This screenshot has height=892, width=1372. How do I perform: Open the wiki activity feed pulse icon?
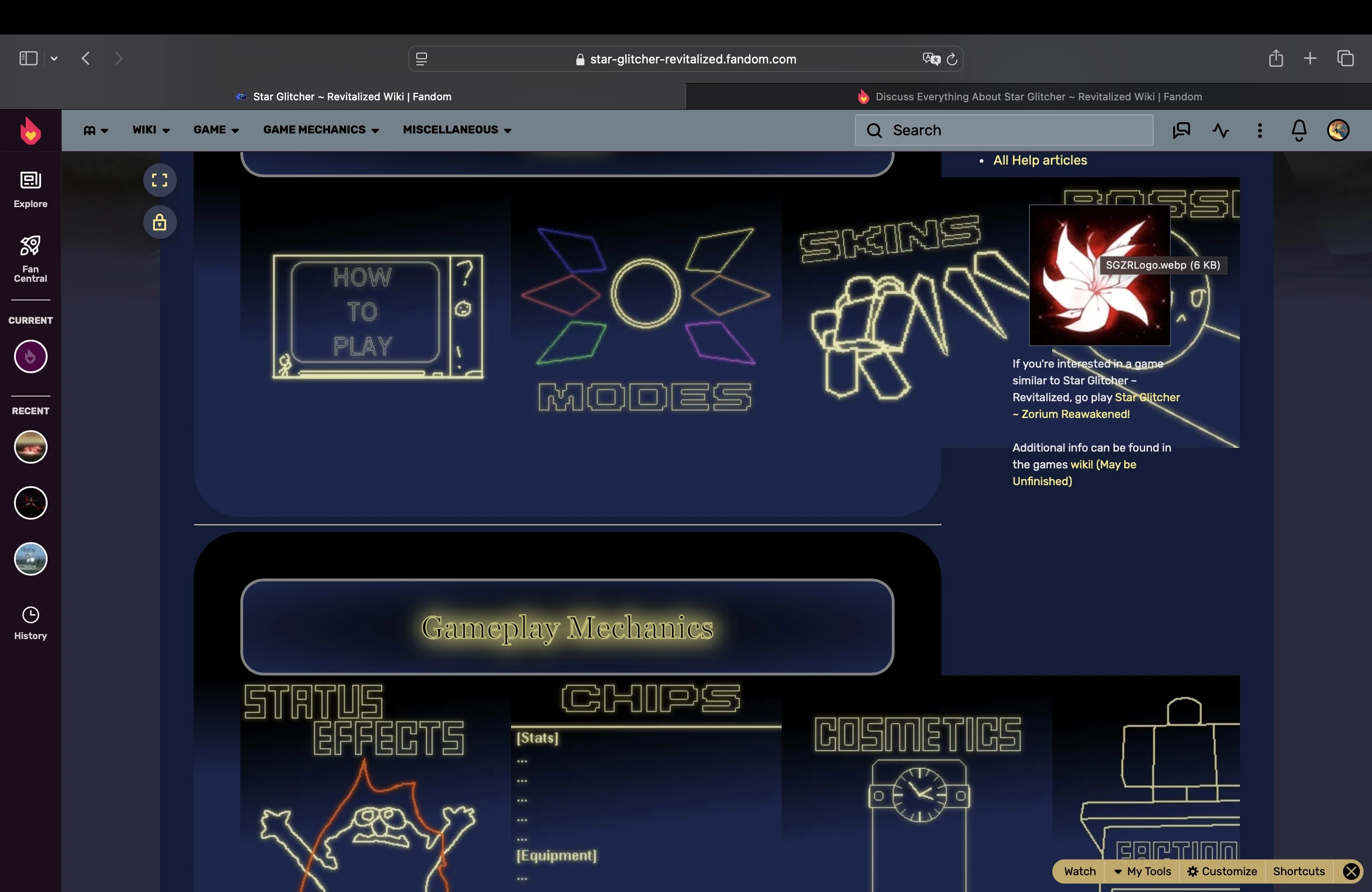[x=1220, y=130]
